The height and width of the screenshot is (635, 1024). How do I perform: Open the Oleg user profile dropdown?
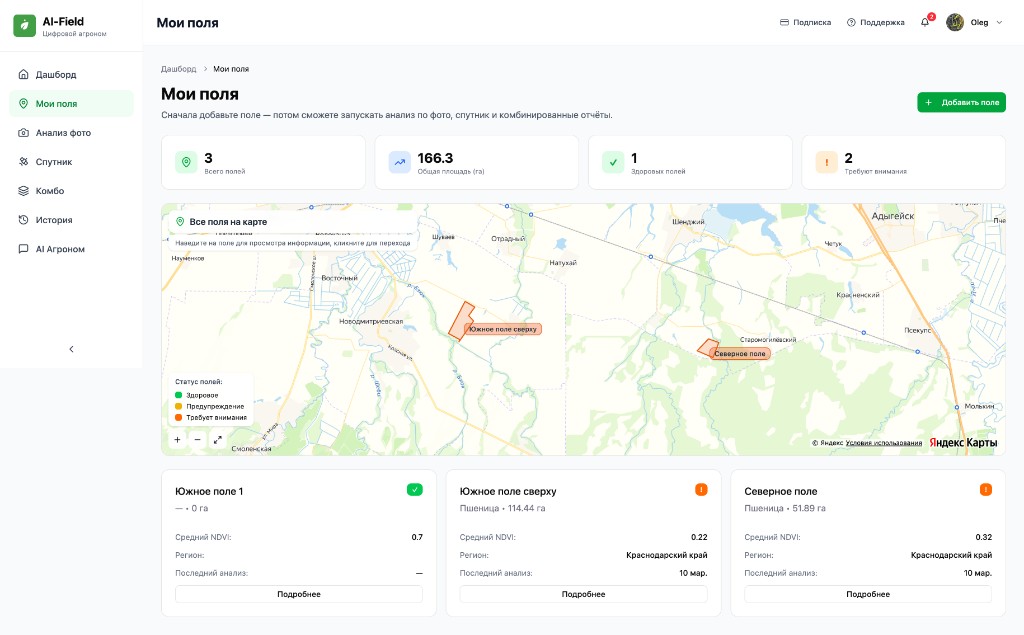click(975, 22)
